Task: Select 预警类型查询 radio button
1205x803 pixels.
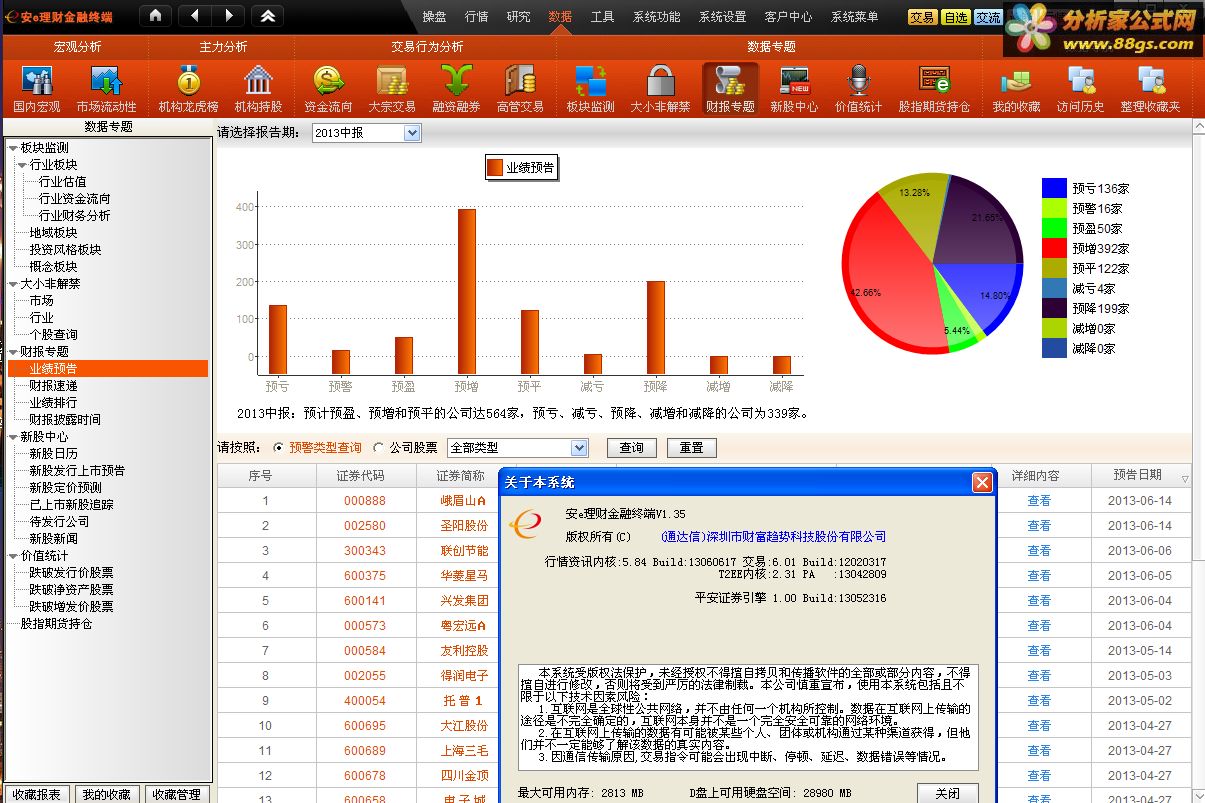Action: pyautogui.click(x=278, y=448)
